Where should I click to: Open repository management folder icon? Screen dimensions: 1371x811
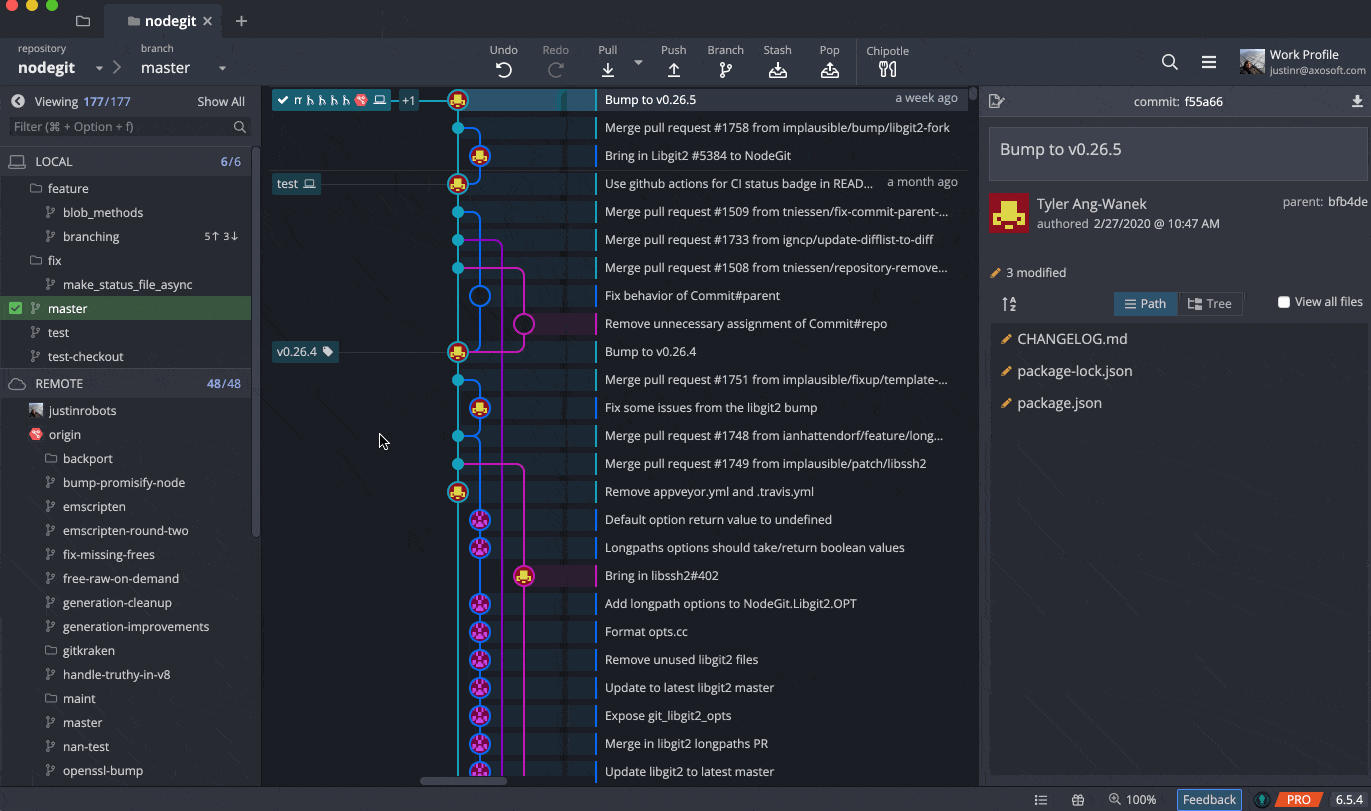pyautogui.click(x=83, y=21)
